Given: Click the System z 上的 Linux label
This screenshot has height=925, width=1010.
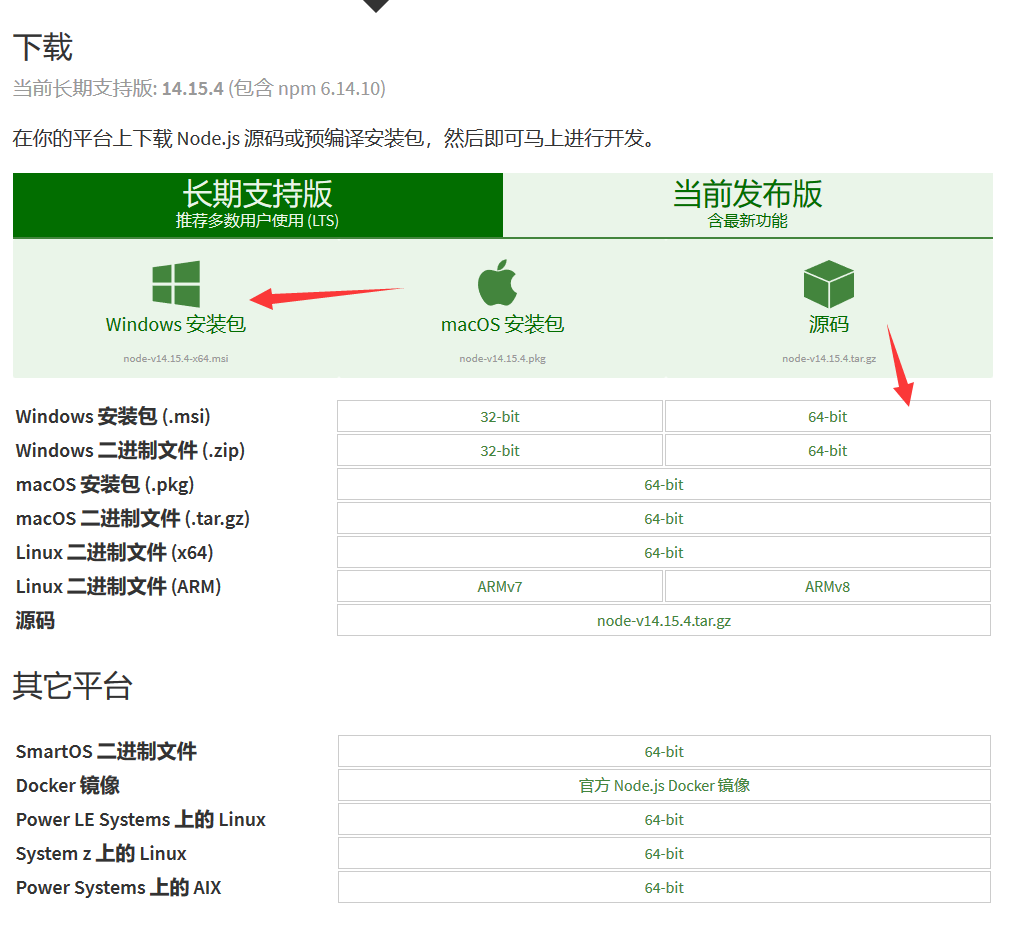Looking at the screenshot, I should coord(101,853).
